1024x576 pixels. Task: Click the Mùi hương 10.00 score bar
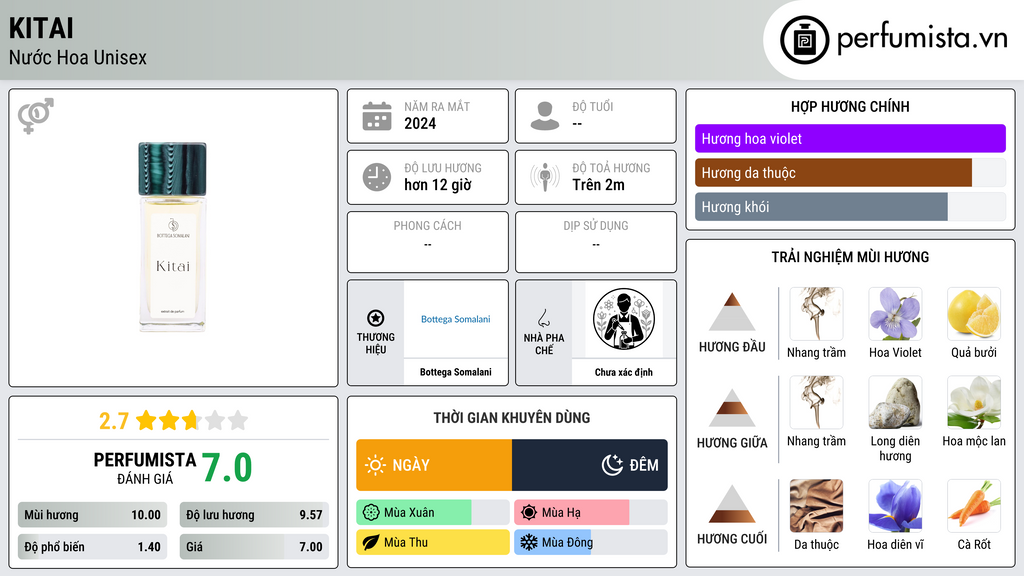tap(92, 515)
